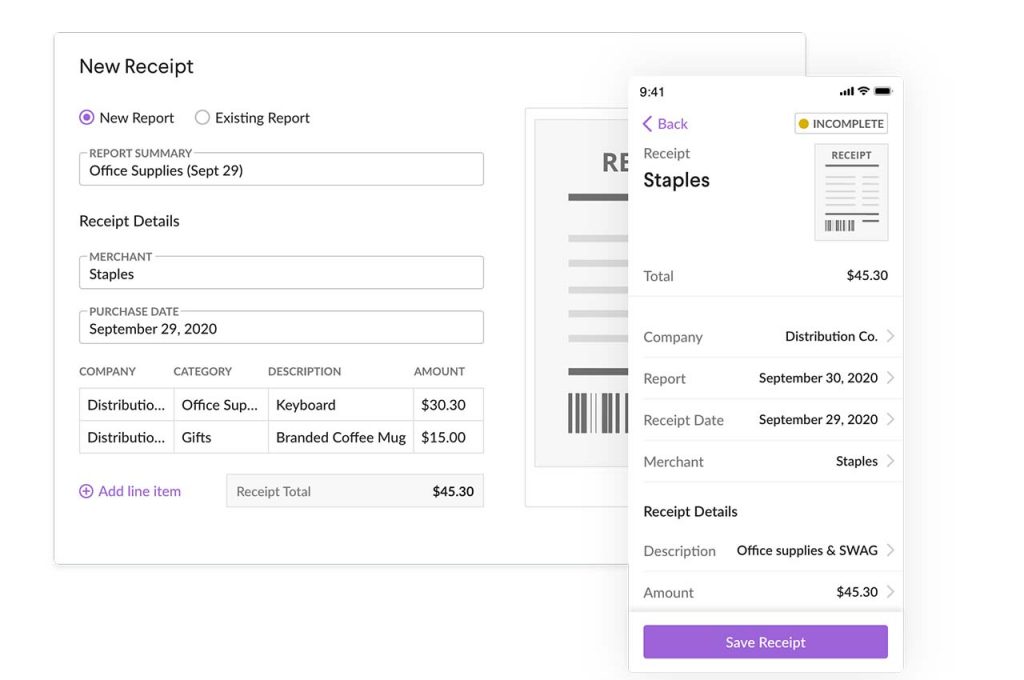Screen dimensions: 1024x680
Task: Click the Save Receipt button
Action: tap(765, 642)
